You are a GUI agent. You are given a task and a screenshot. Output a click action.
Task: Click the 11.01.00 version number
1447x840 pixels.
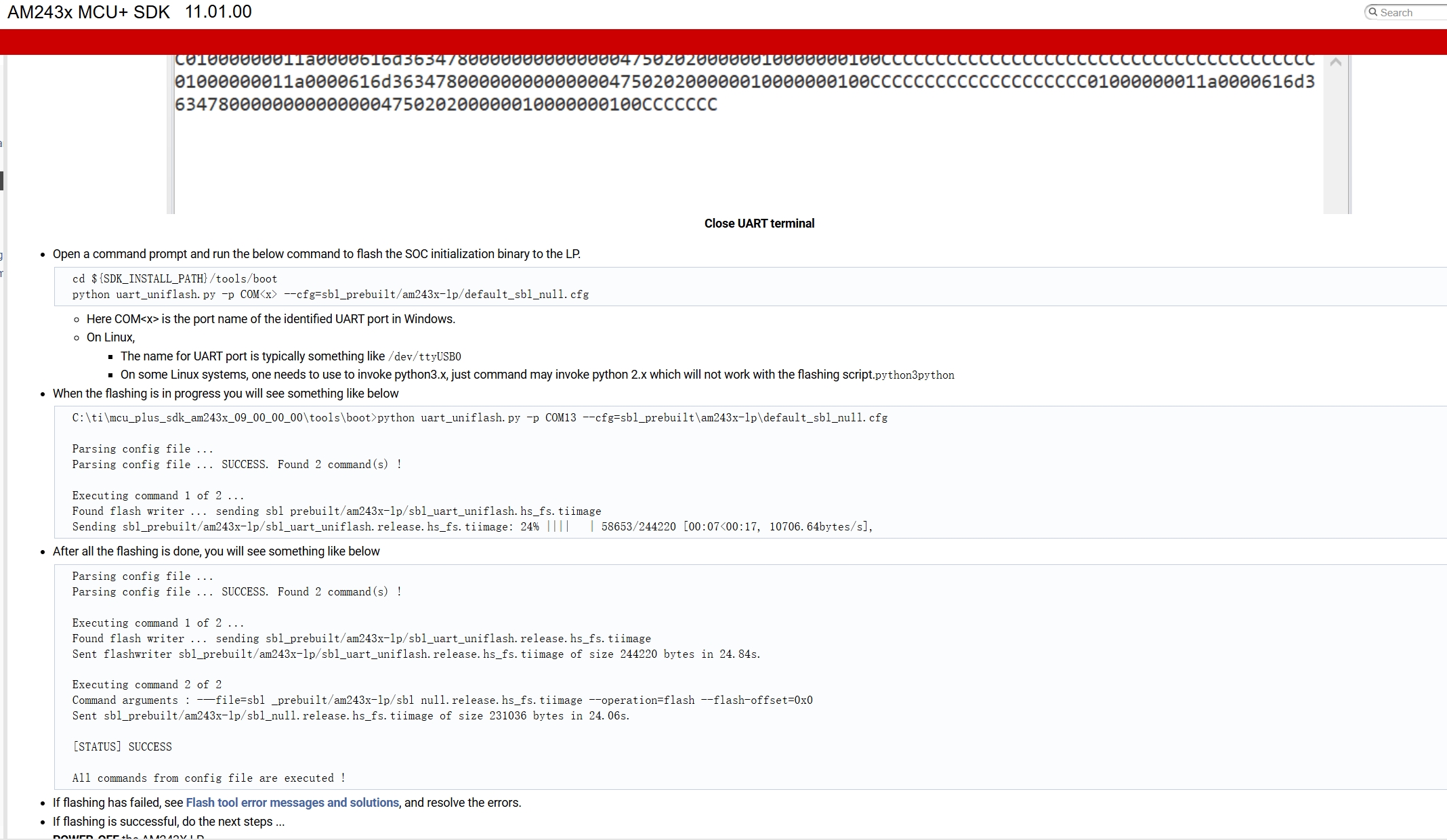tap(218, 12)
